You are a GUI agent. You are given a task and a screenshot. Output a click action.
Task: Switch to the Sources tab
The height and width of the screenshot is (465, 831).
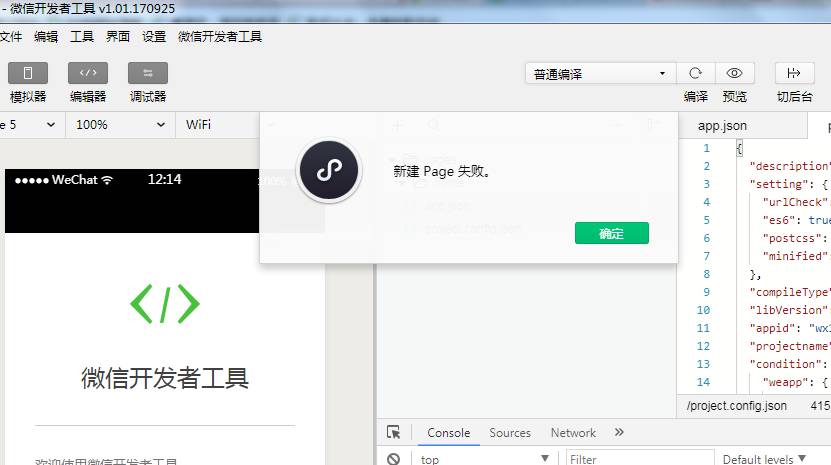coord(510,433)
